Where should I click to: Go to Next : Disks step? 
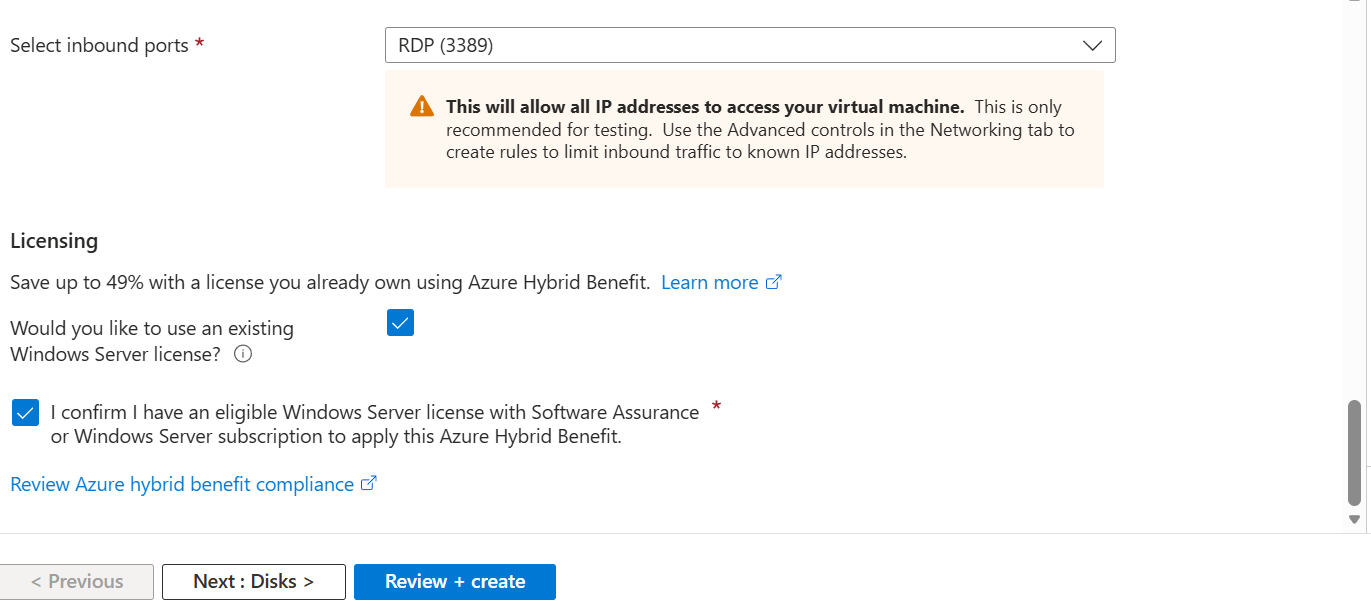[x=254, y=582]
